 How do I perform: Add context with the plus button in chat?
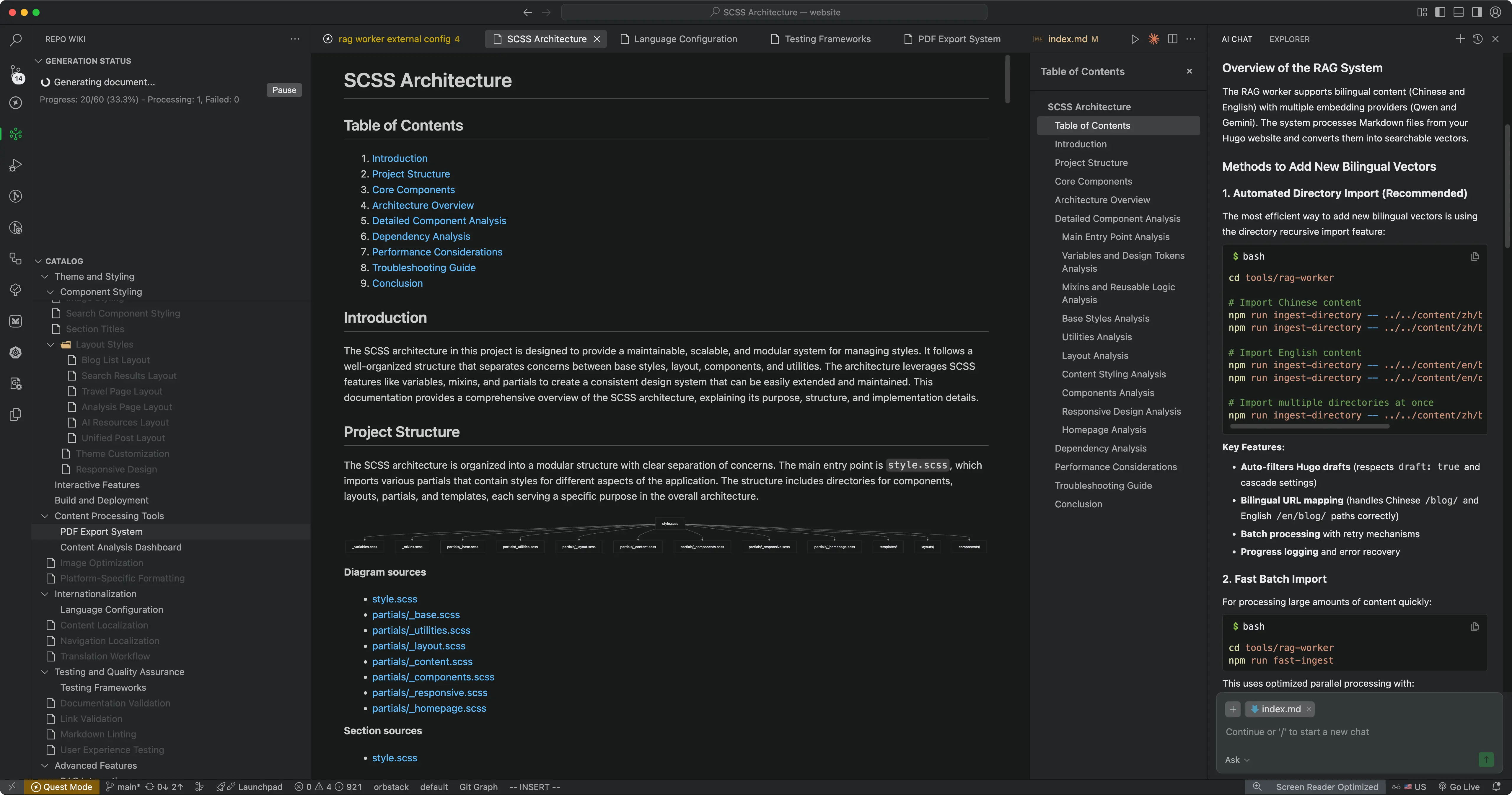1233,709
